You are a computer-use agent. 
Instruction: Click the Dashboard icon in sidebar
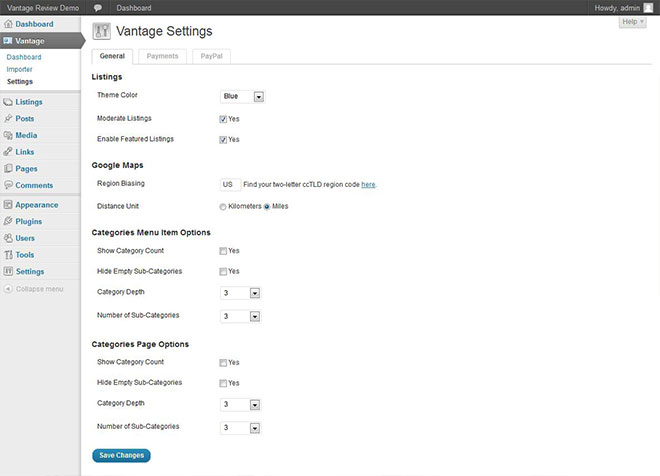coord(8,23)
